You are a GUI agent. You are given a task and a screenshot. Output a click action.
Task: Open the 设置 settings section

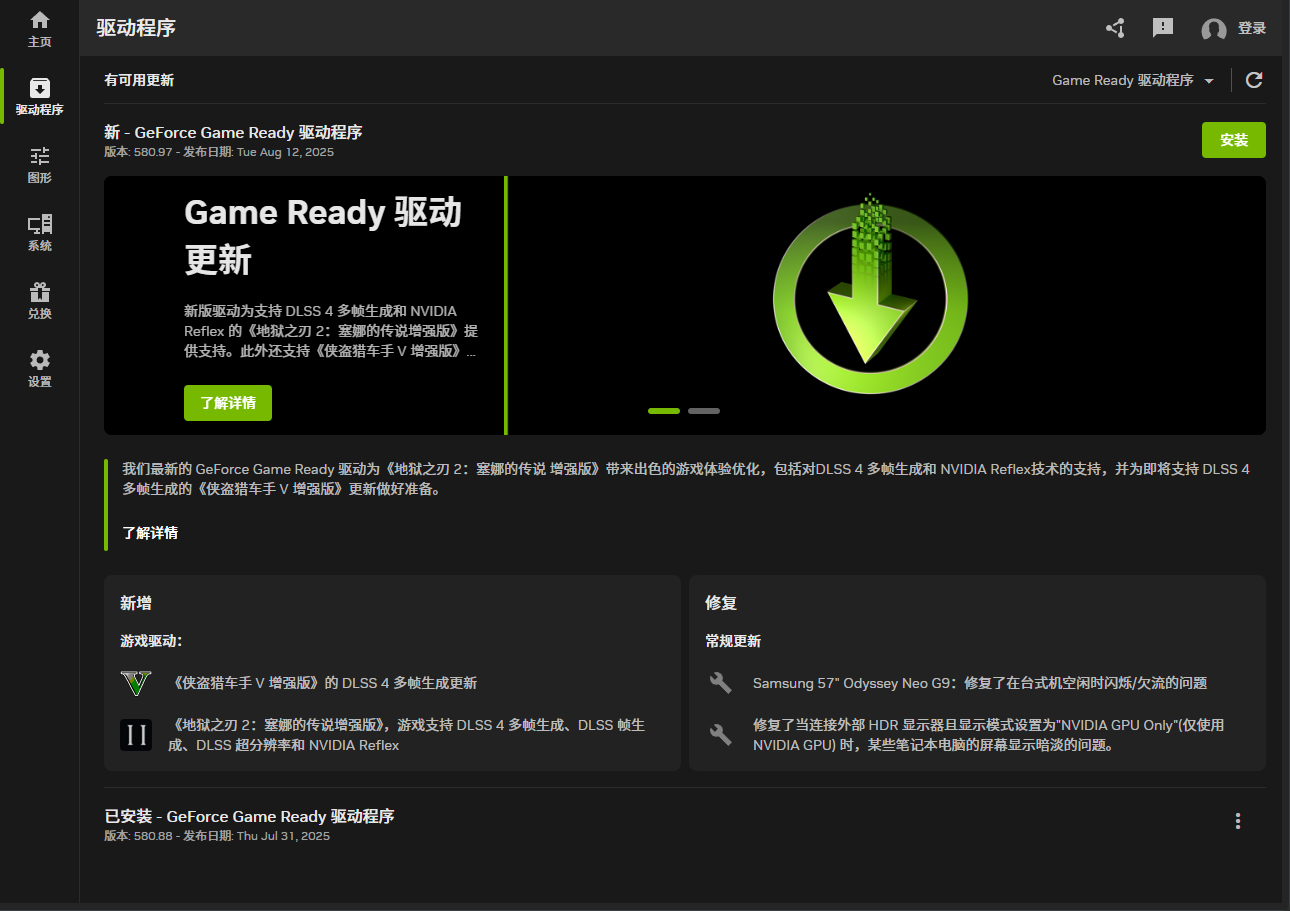coord(40,369)
